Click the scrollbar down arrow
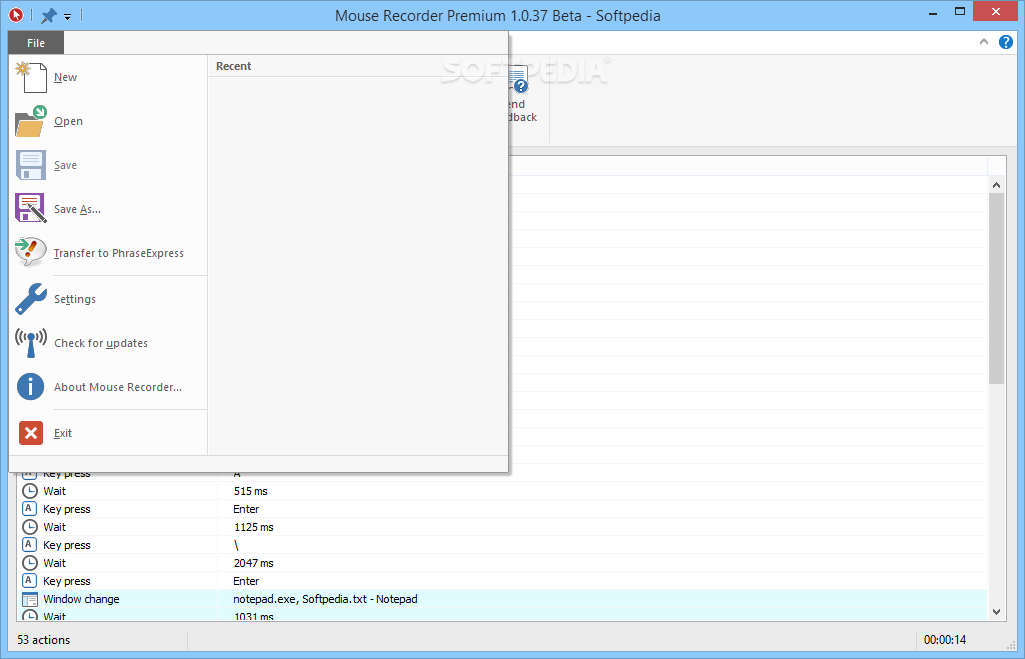 coord(996,613)
